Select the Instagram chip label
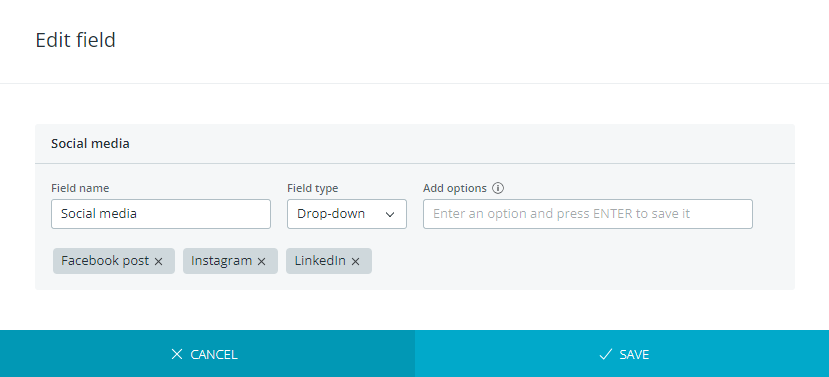Screen dimensions: 829x377 pyautogui.click(x=222, y=261)
